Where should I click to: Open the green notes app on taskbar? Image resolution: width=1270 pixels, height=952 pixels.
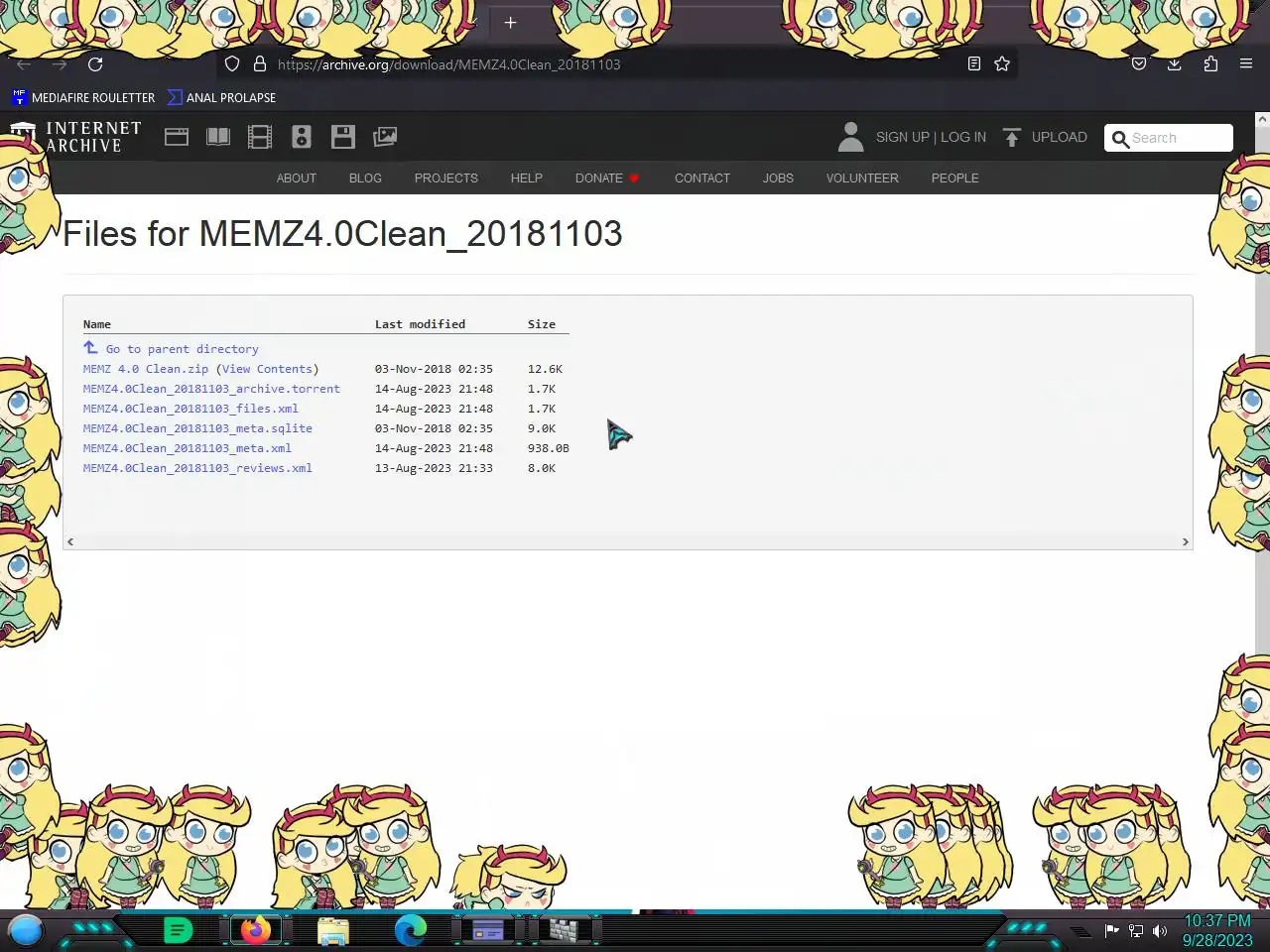pyautogui.click(x=178, y=930)
